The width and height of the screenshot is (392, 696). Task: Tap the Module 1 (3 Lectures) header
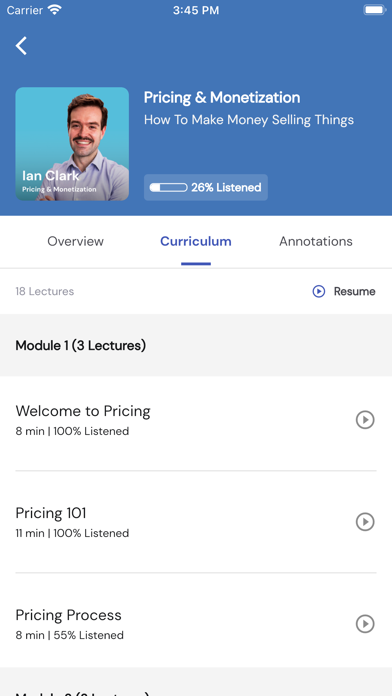[196, 345]
